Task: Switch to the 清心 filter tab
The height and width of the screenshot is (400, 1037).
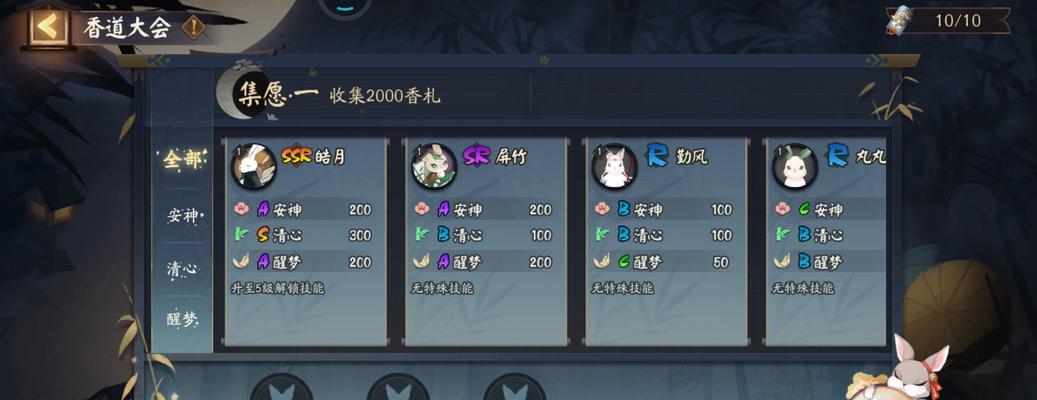Action: pyautogui.click(x=183, y=268)
